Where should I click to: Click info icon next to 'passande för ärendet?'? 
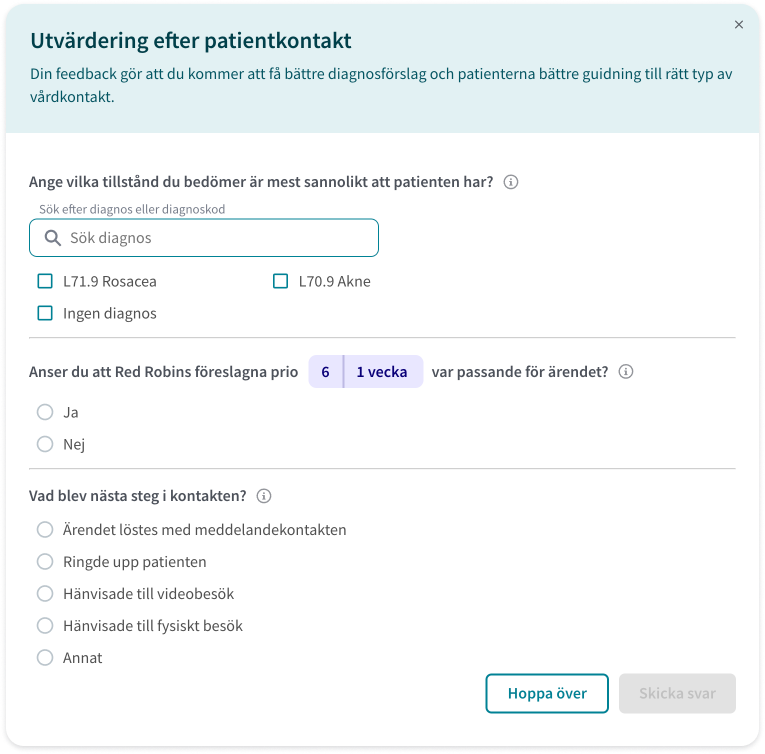[x=626, y=372]
